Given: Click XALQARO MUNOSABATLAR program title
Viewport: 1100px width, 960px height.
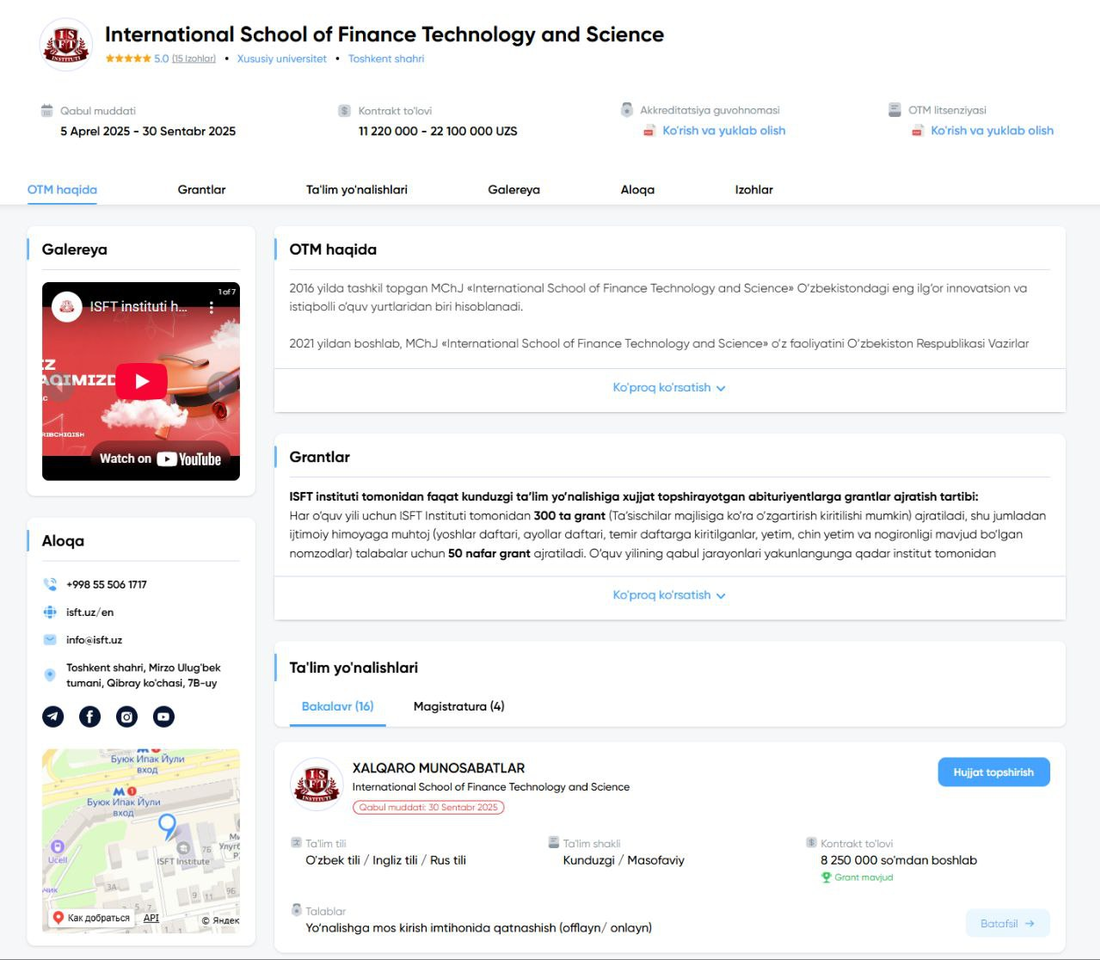Looking at the screenshot, I should point(438,768).
